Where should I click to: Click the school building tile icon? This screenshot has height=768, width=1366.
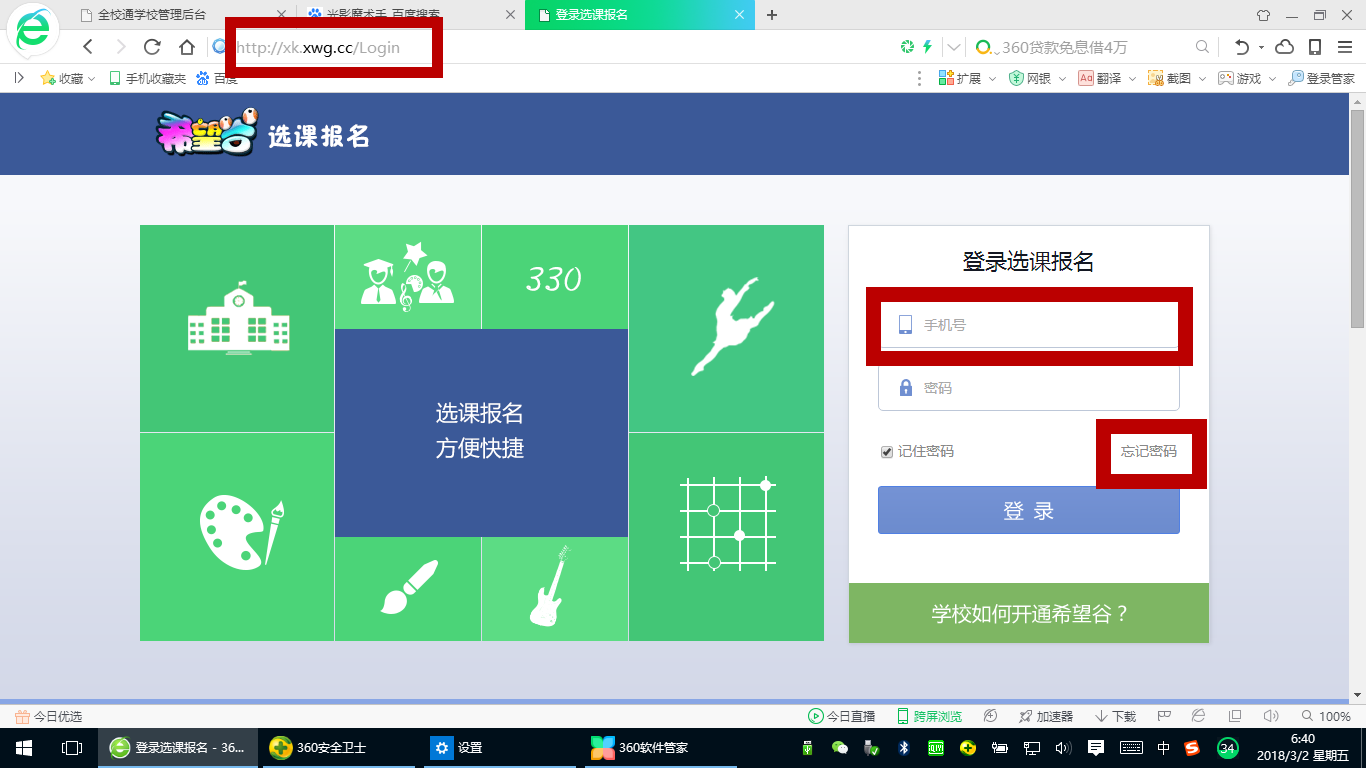click(238, 318)
